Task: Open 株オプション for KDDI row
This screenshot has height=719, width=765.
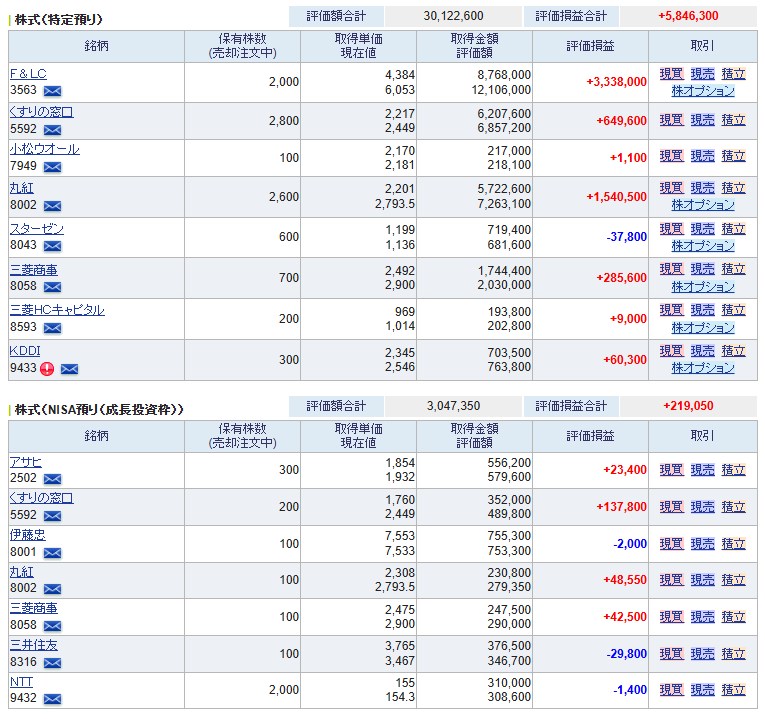Action: (x=703, y=368)
